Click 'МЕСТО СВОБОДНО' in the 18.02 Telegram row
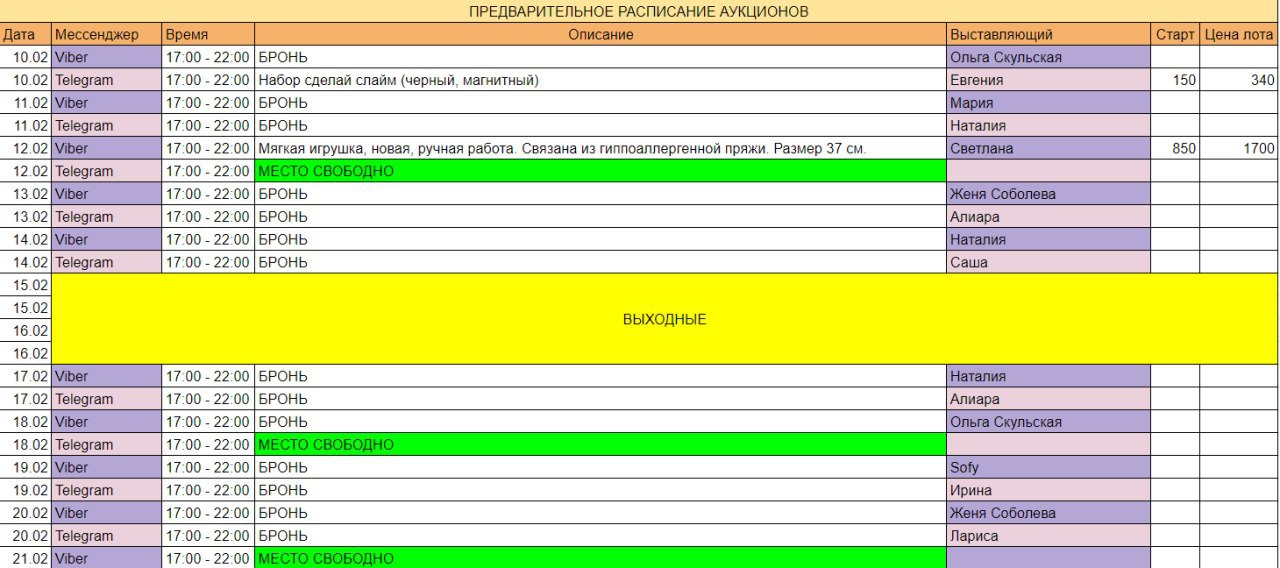 pos(601,444)
